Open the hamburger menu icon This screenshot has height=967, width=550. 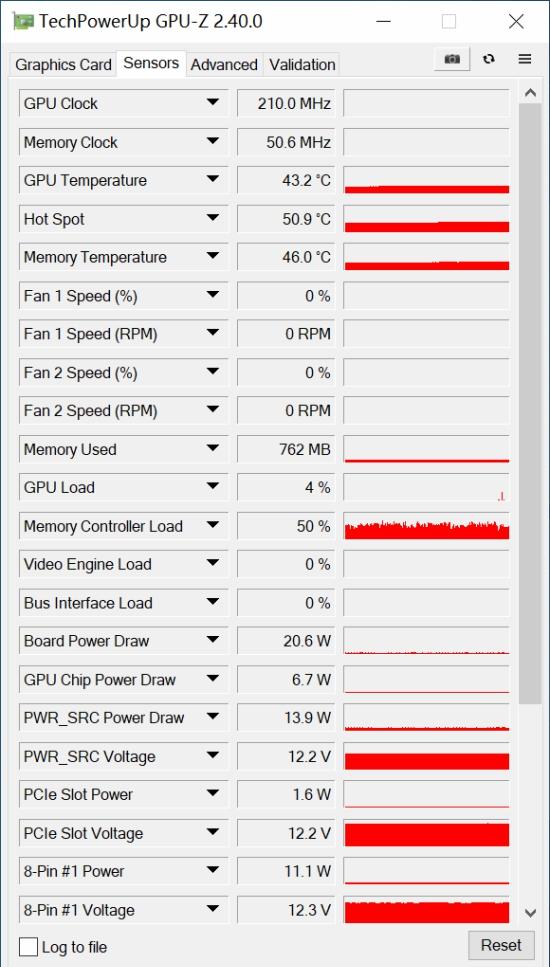(x=525, y=59)
